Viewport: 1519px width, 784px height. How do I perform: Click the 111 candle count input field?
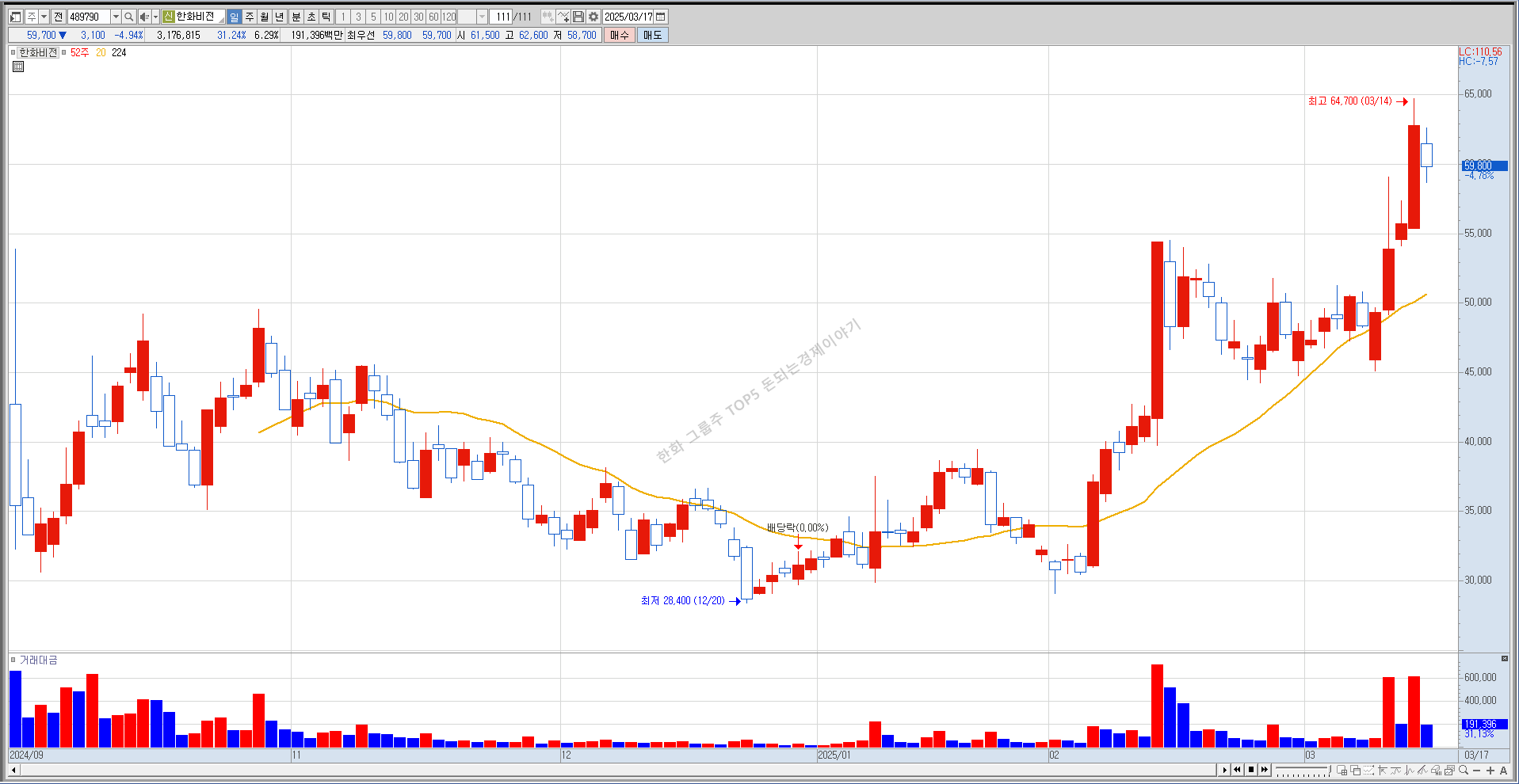pos(501,17)
